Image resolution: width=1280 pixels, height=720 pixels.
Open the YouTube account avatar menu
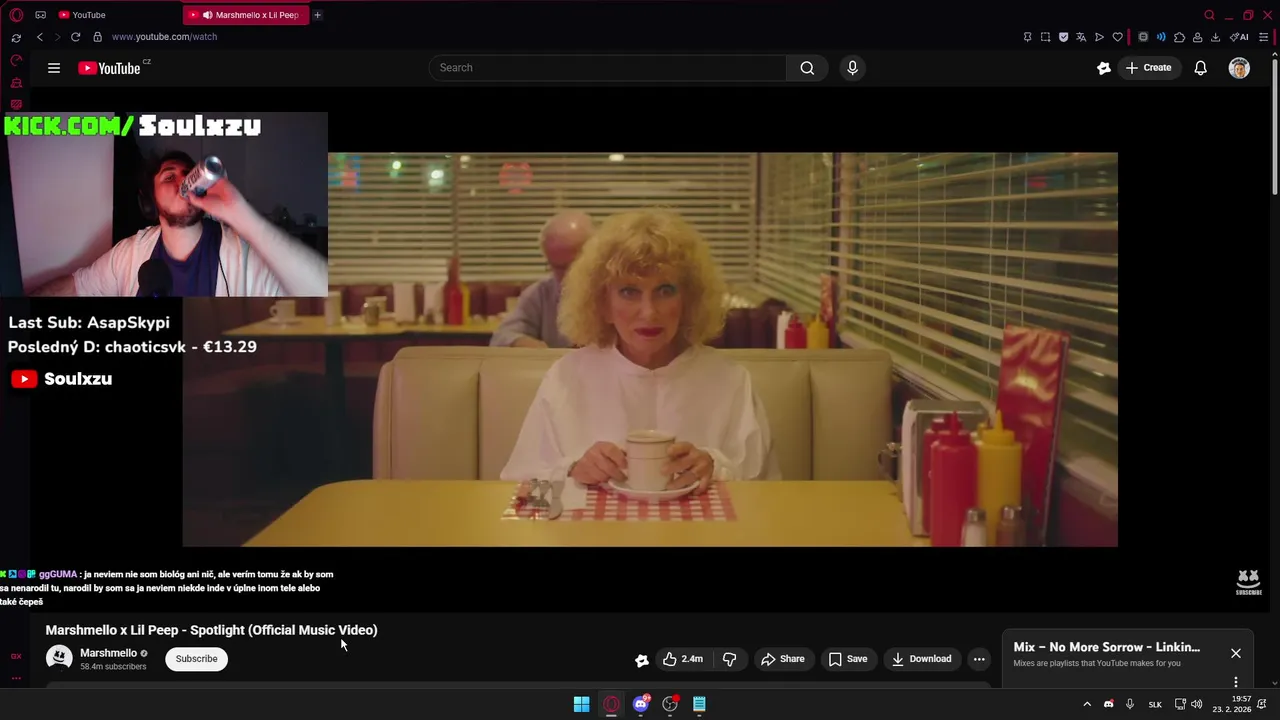tap(1239, 68)
